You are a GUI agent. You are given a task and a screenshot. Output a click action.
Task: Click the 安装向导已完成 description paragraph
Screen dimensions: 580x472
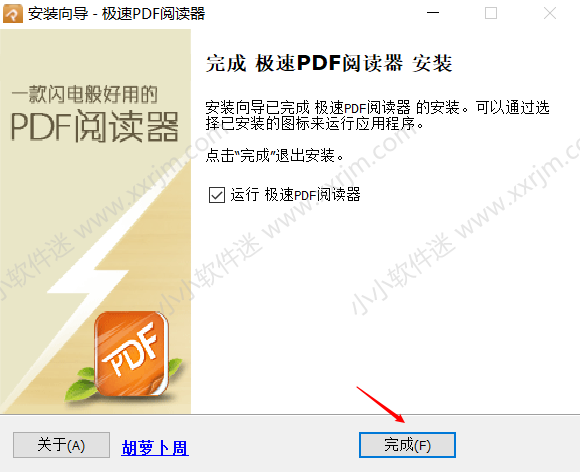(x=377, y=115)
